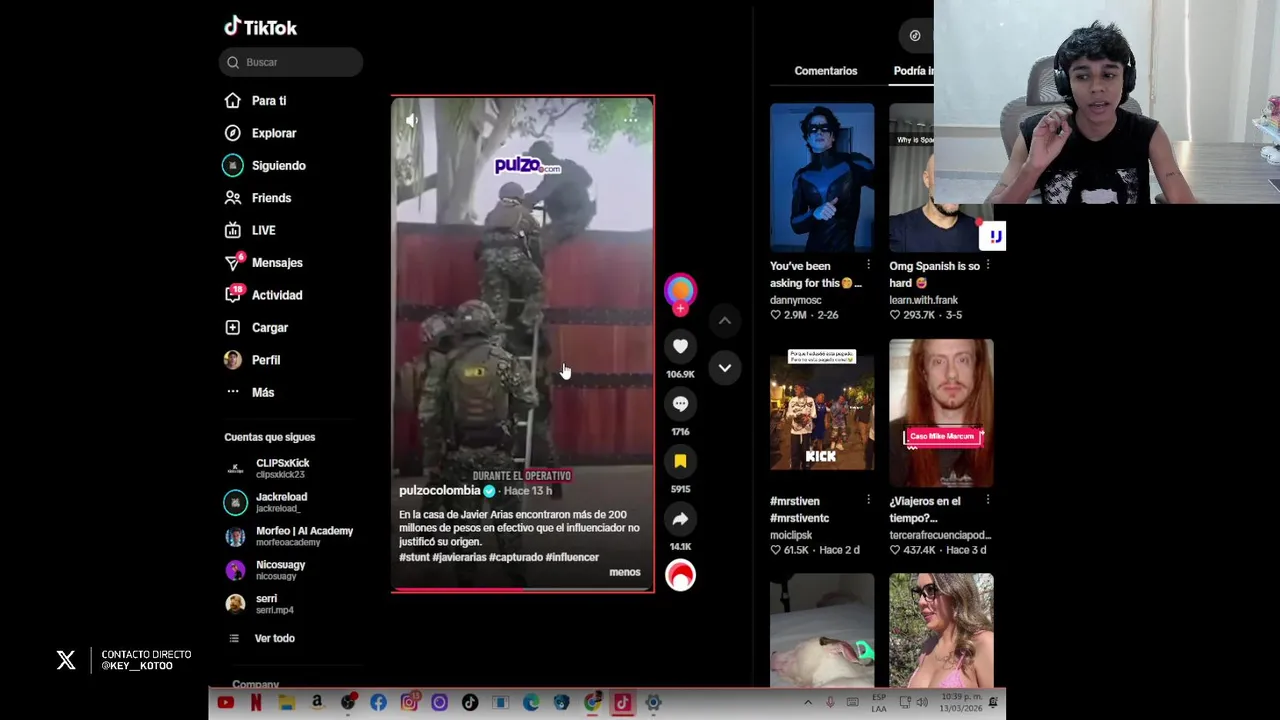Open the black TikTok taskbar icon
Screen dimensions: 1280x720
(x=470, y=703)
